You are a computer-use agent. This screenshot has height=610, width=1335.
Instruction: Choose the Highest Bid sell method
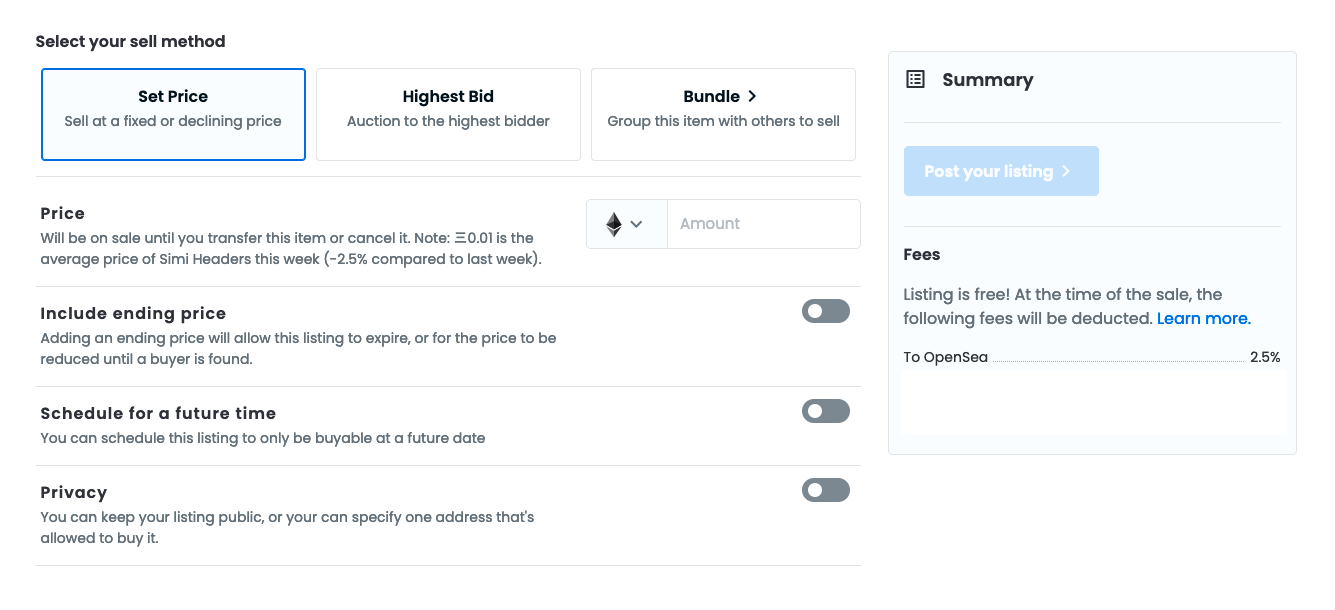tap(448, 114)
